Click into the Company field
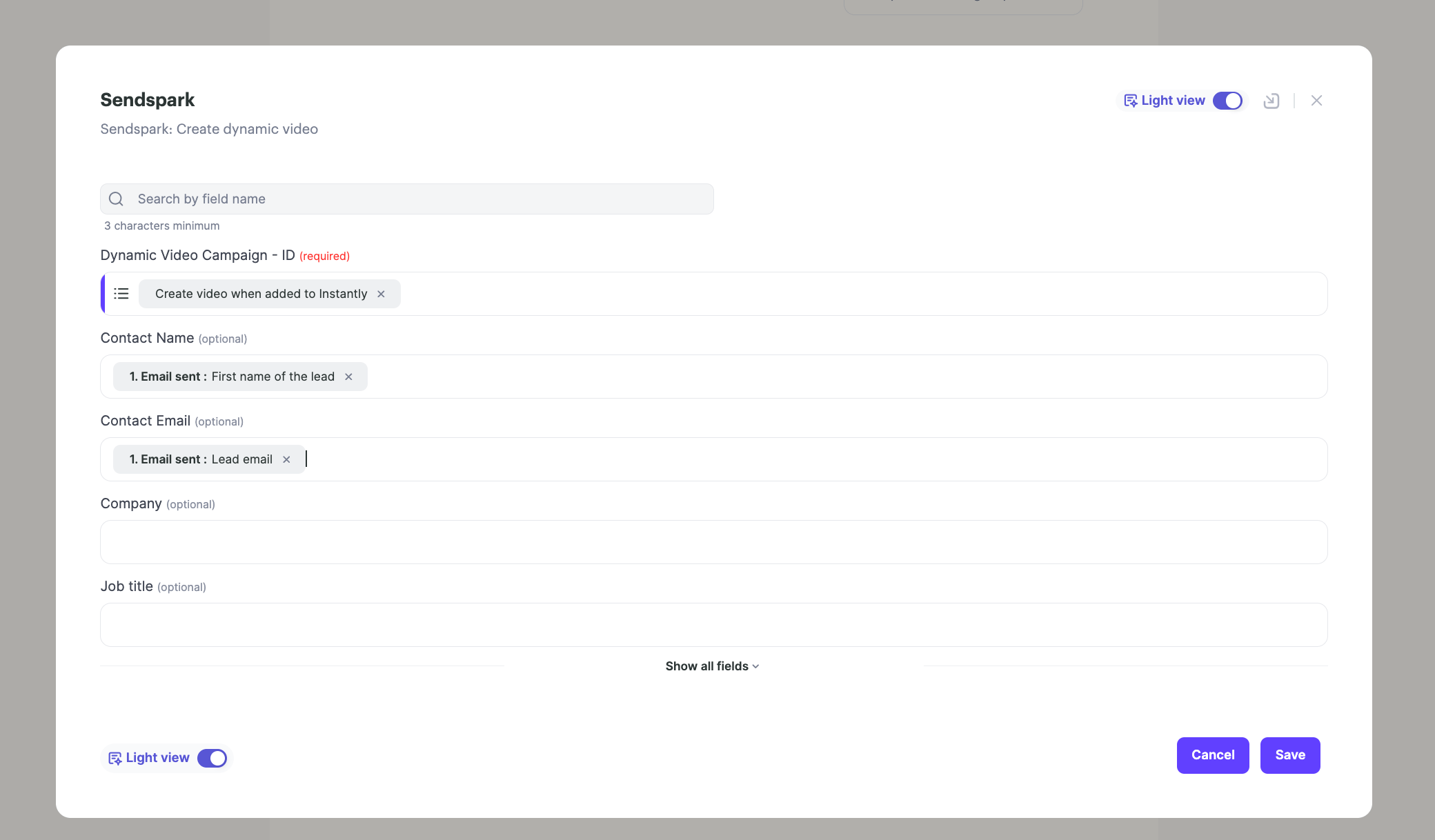1435x840 pixels. point(714,542)
